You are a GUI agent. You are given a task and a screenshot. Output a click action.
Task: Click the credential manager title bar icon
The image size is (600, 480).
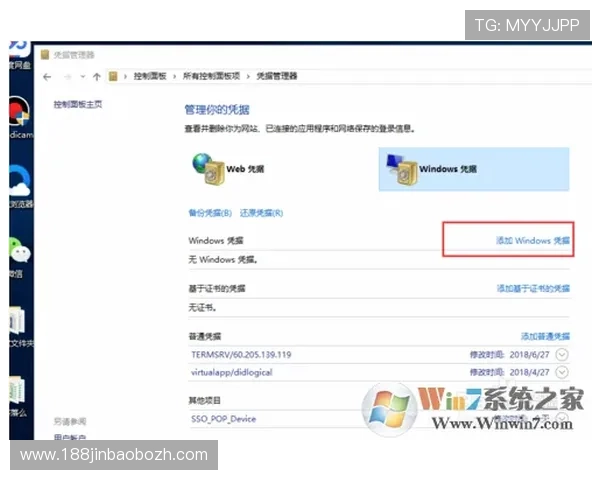pos(45,55)
